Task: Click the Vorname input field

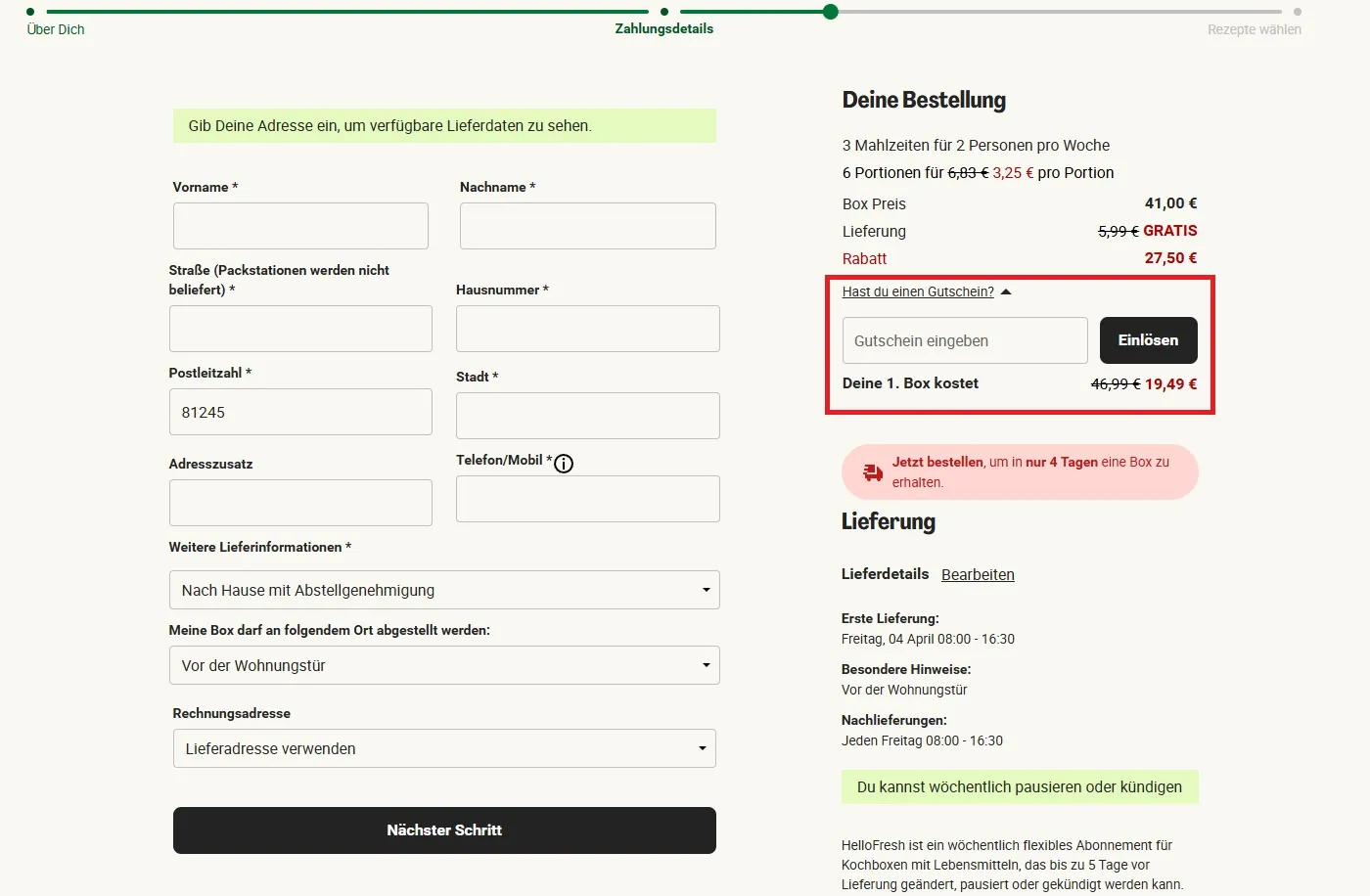Action: [x=300, y=225]
